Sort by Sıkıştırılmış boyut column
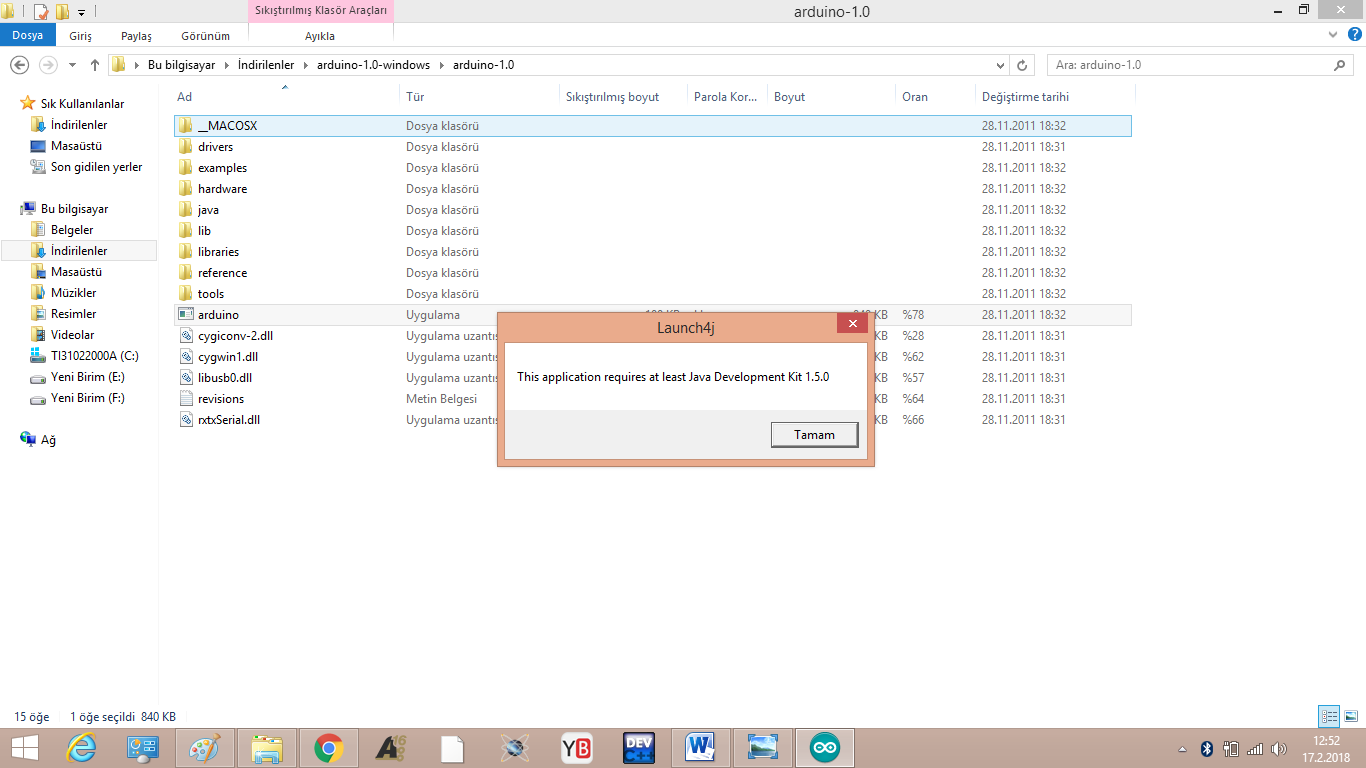Screen dimensions: 1366x768 coord(612,97)
